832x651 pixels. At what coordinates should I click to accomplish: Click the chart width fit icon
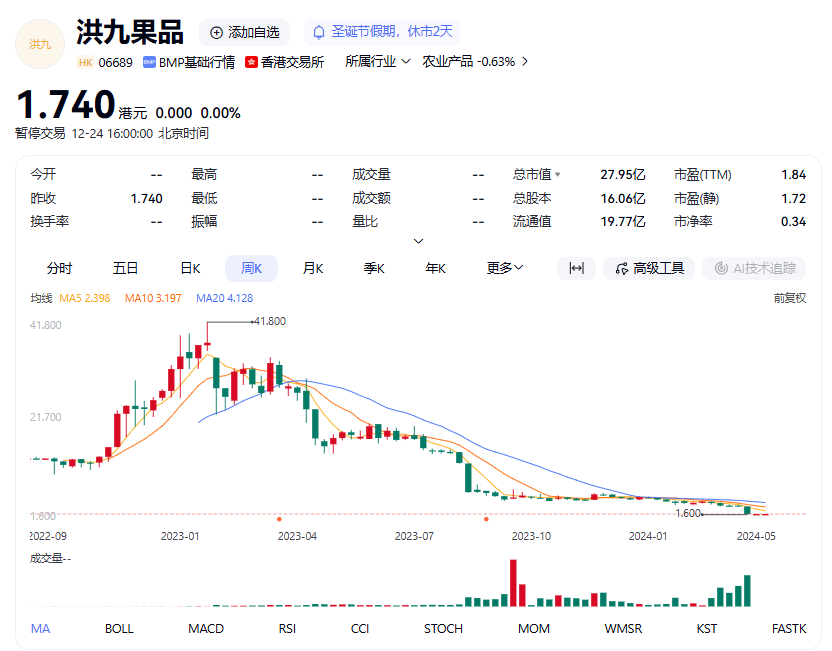576,268
